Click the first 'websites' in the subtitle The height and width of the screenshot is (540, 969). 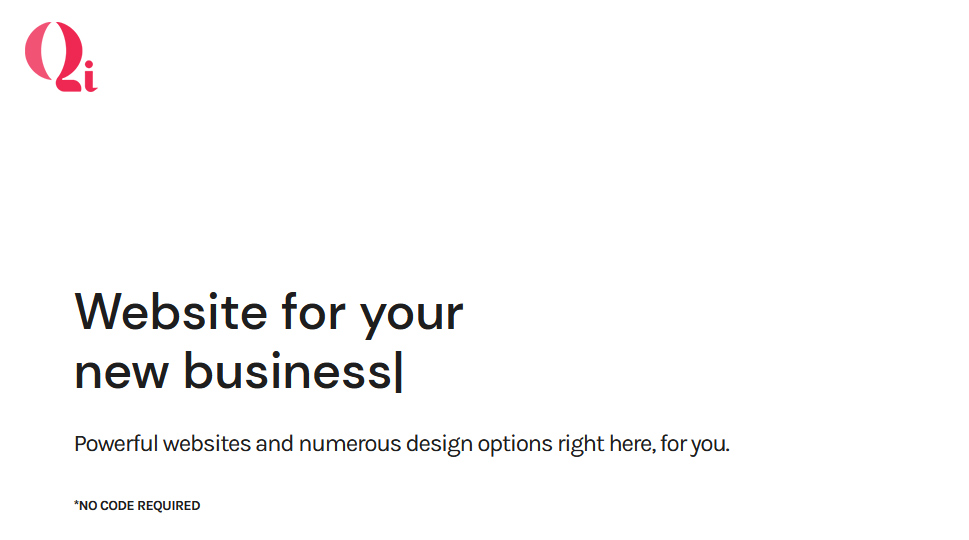(x=207, y=444)
